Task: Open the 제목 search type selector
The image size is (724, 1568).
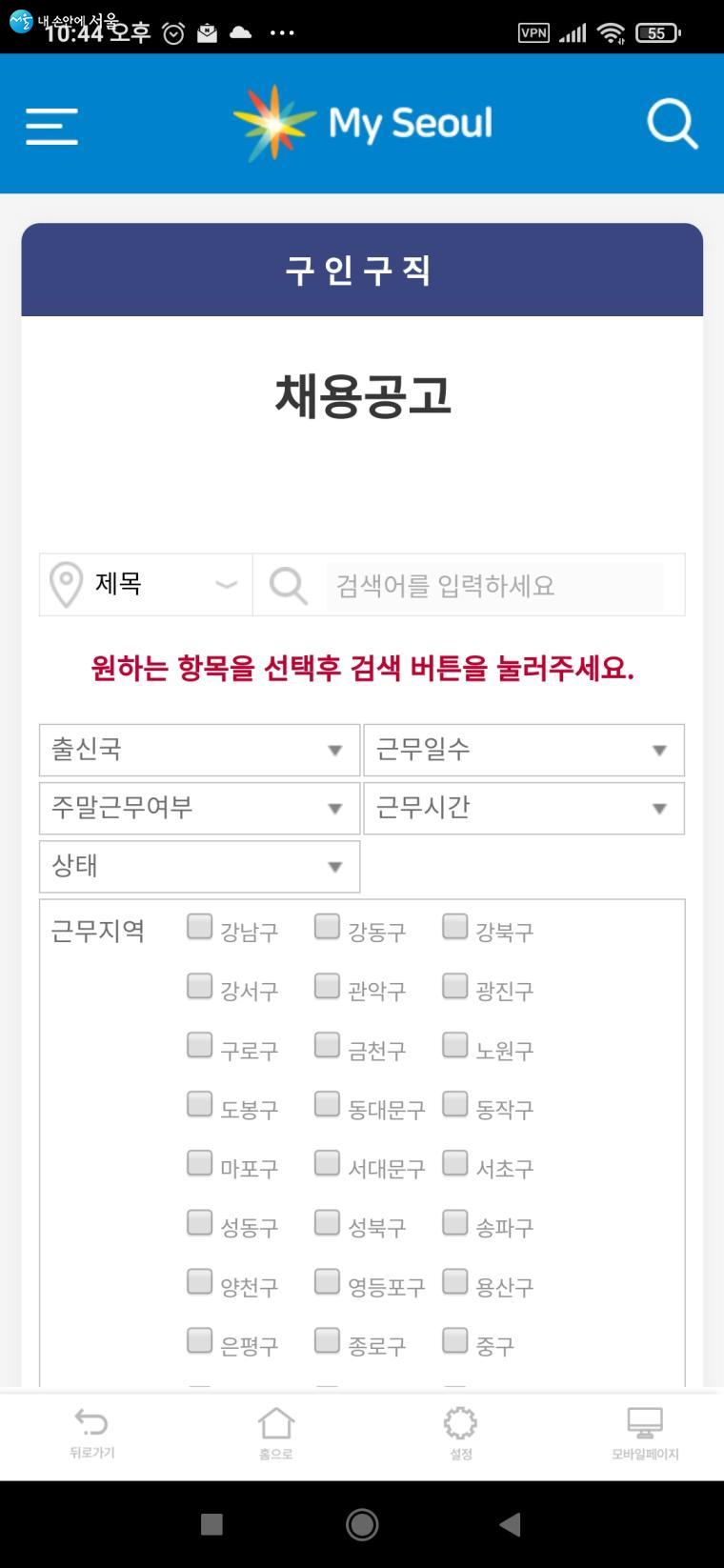Action: click(x=147, y=584)
